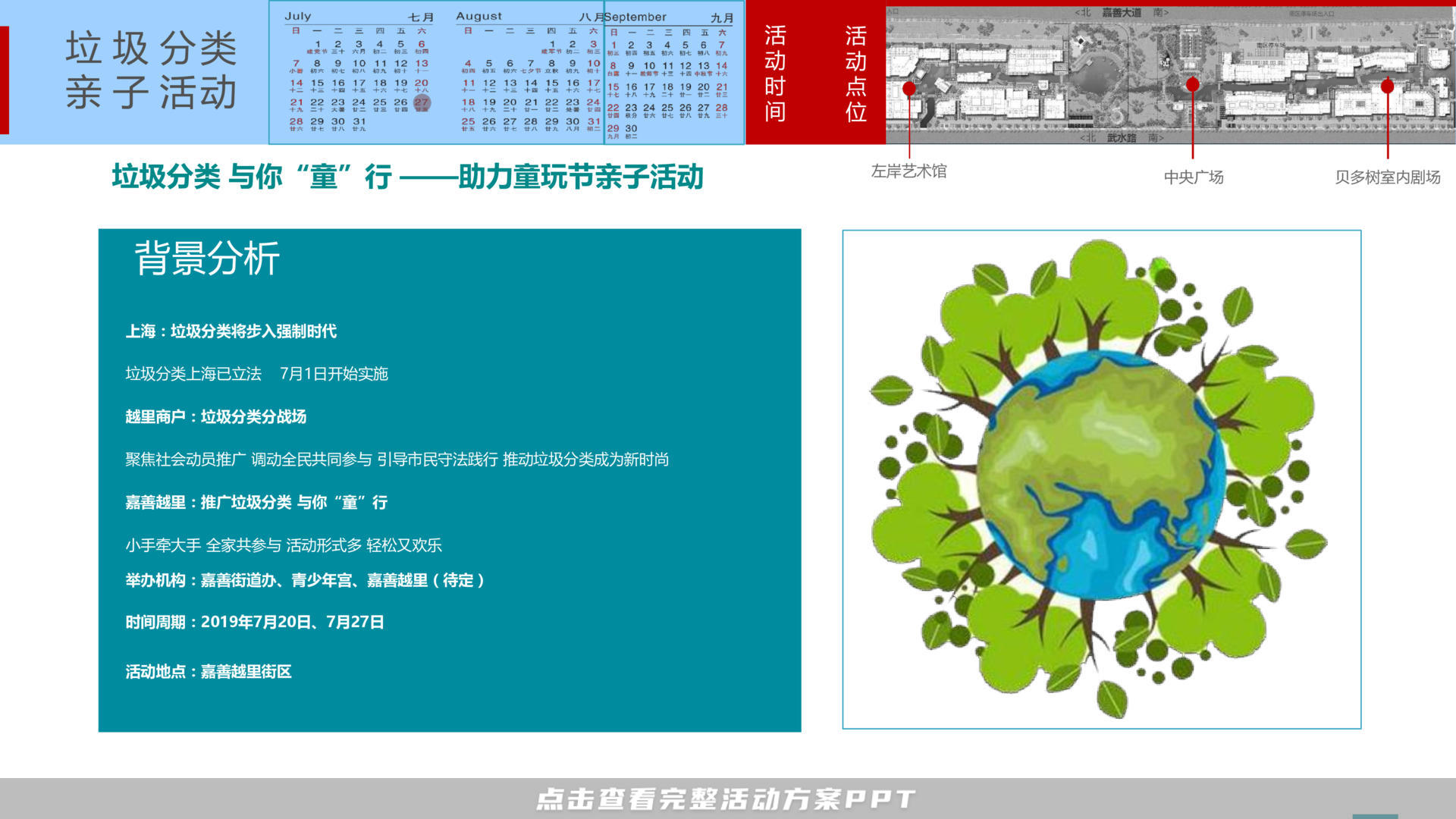Click the slide title '垃圾分类 亲子活动'
The height and width of the screenshot is (819, 1456).
click(152, 71)
